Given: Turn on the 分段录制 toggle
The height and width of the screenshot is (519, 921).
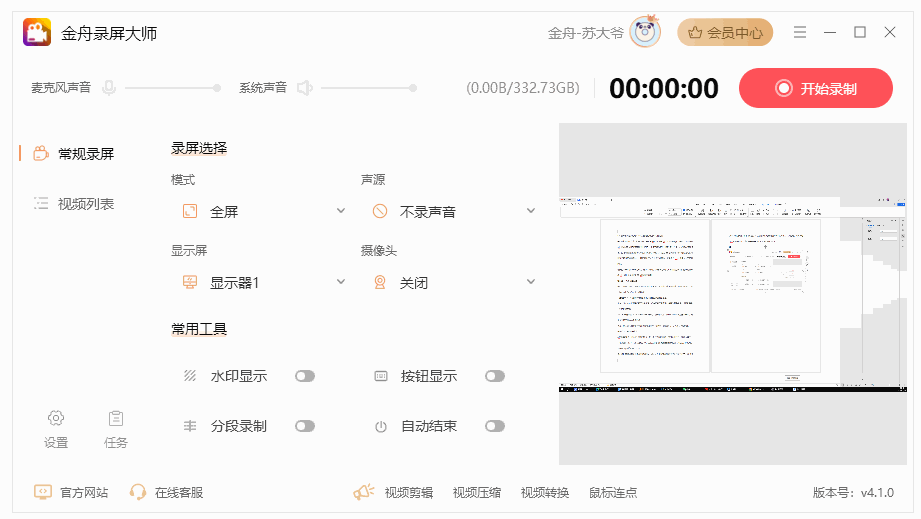Looking at the screenshot, I should (305, 426).
